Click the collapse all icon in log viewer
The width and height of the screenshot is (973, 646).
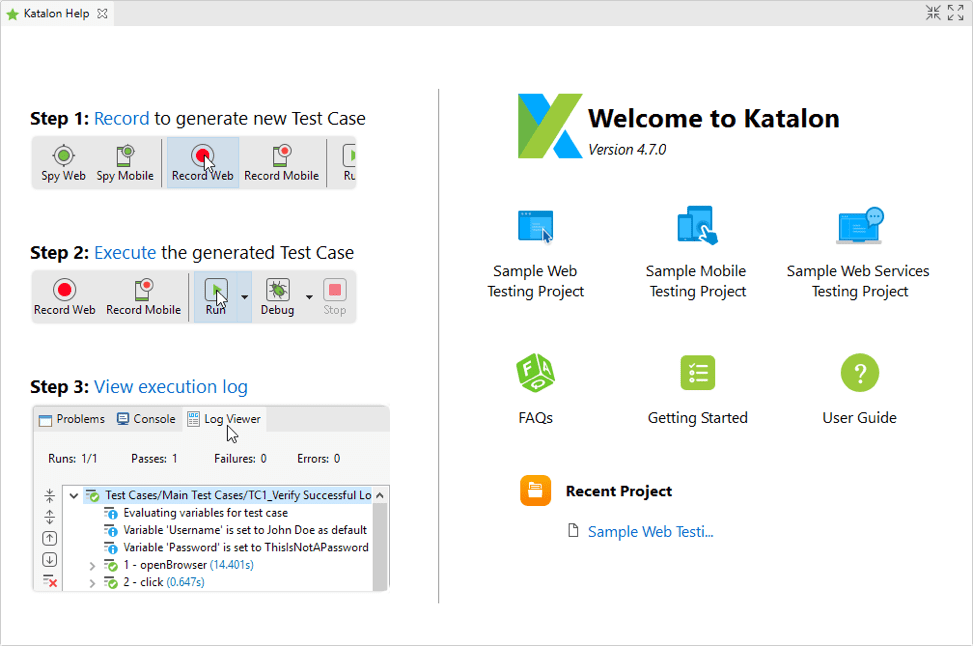click(x=50, y=496)
